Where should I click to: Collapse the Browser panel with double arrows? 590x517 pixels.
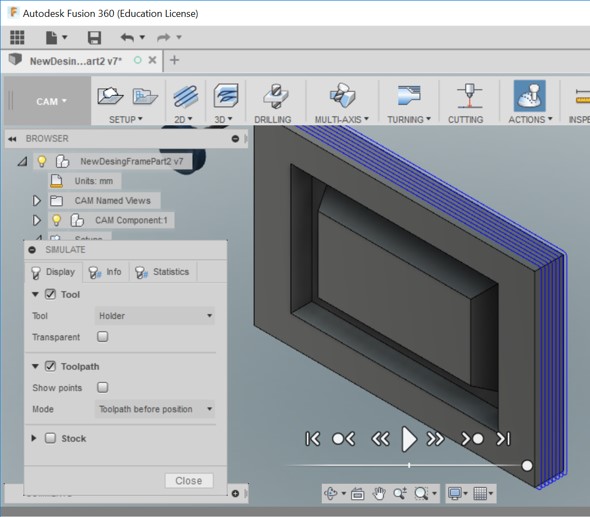12,139
